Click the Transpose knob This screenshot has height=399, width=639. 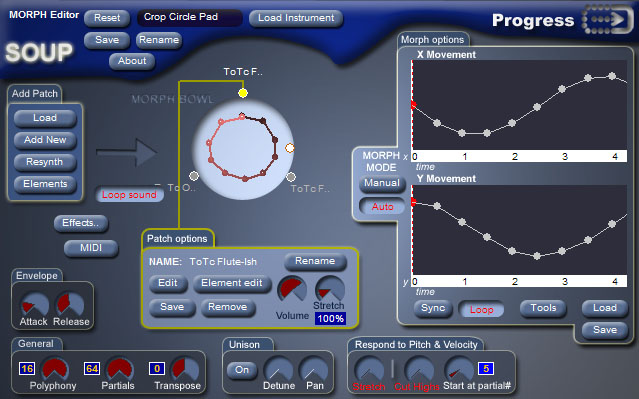[185, 369]
